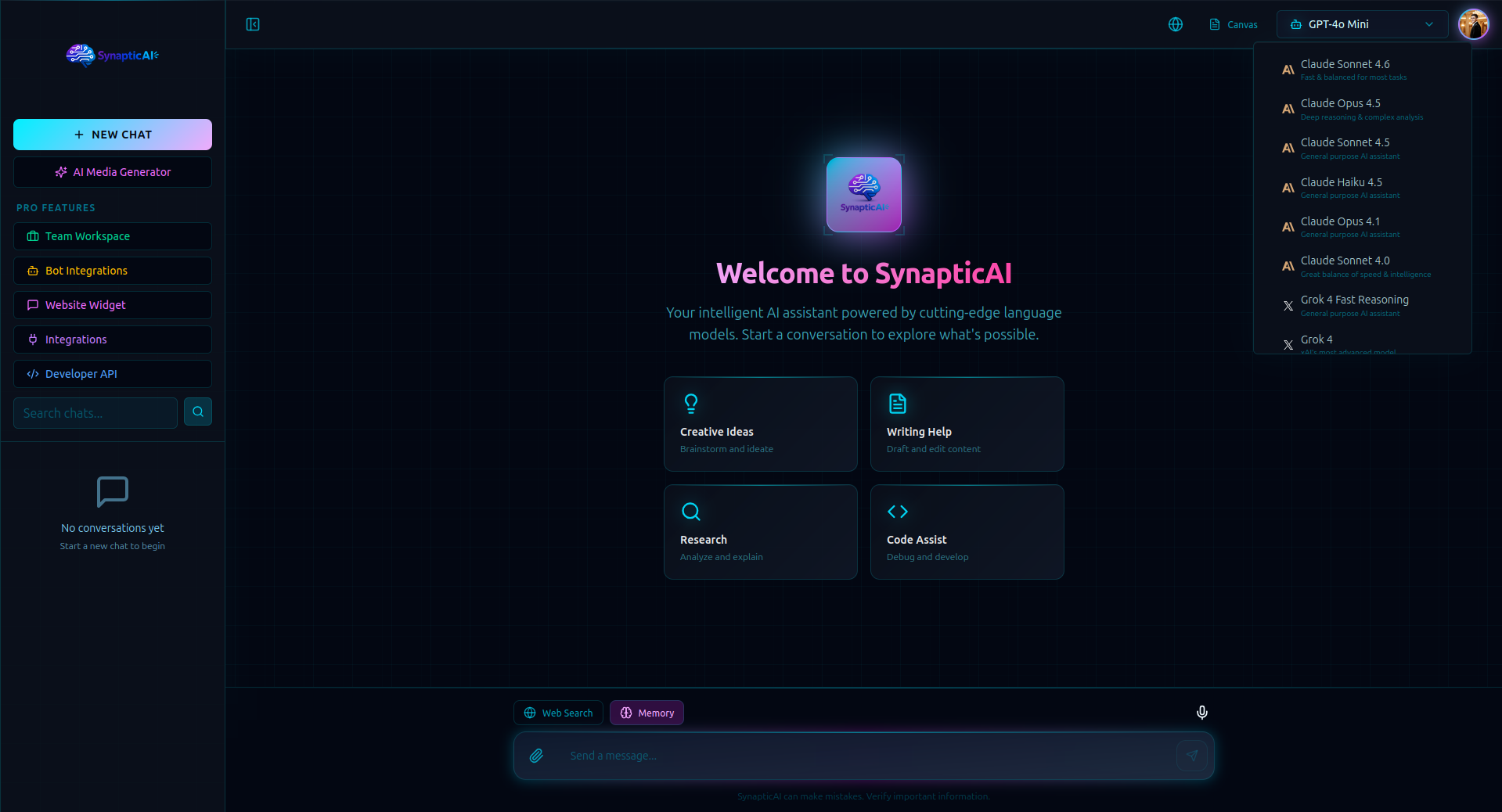The height and width of the screenshot is (812, 1502).
Task: Open Canvas mode
Action: 1233,24
